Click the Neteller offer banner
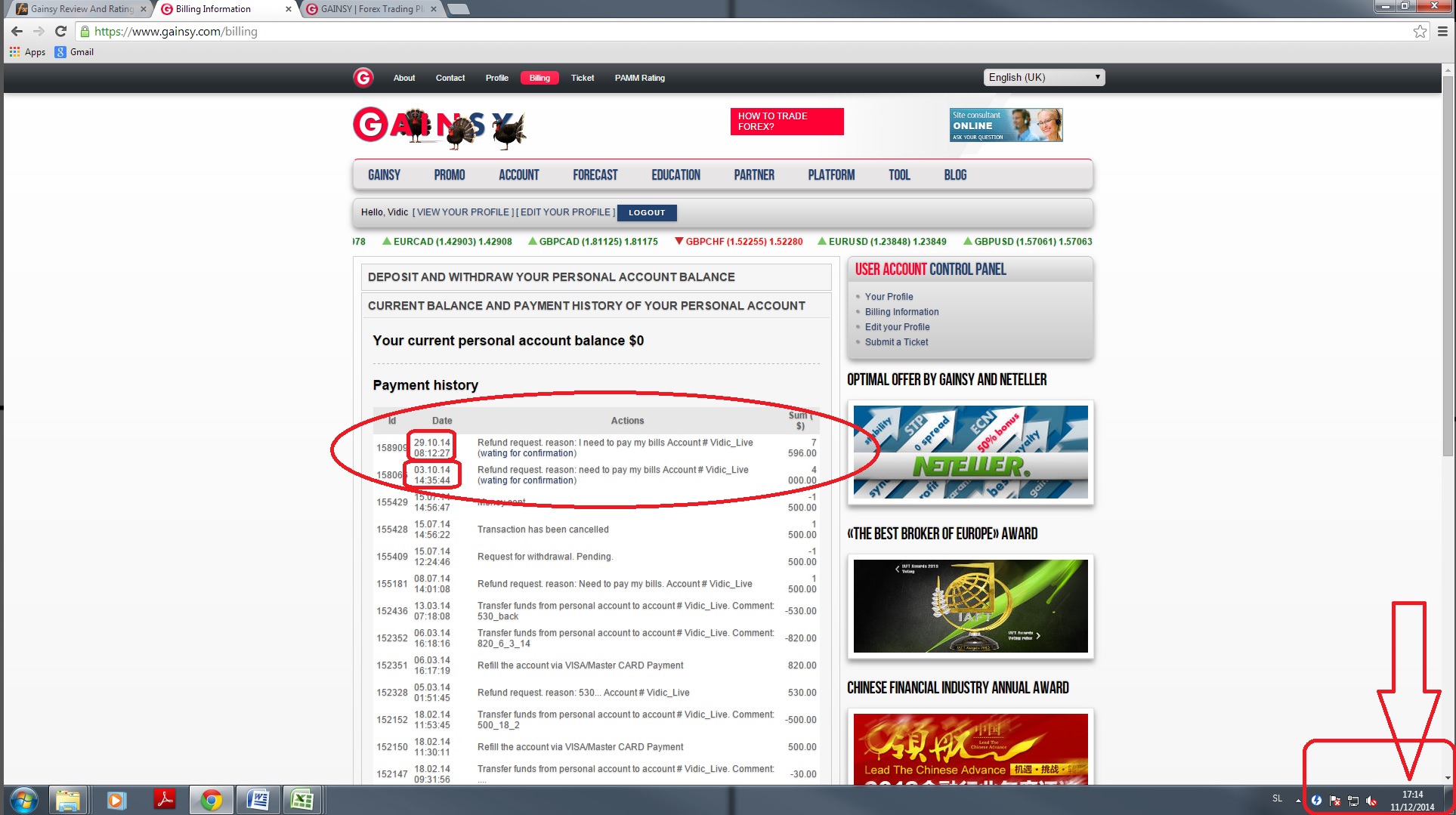This screenshot has width=1456, height=815. pos(970,452)
